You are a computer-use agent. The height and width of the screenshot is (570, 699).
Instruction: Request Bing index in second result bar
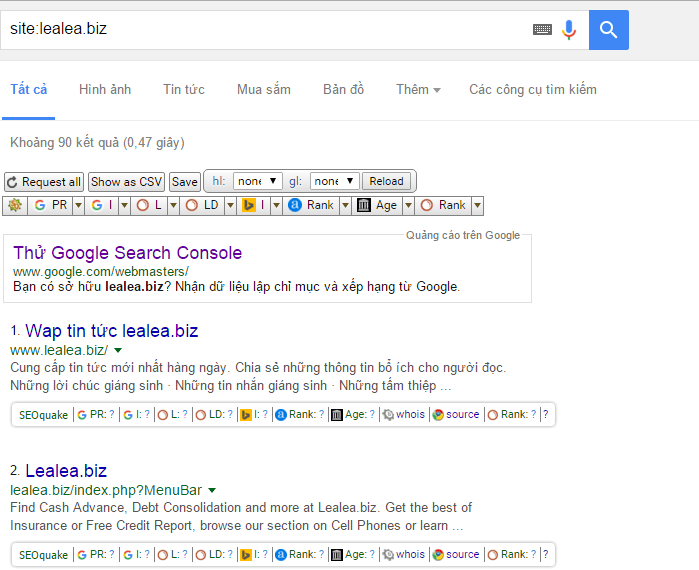(x=254, y=555)
